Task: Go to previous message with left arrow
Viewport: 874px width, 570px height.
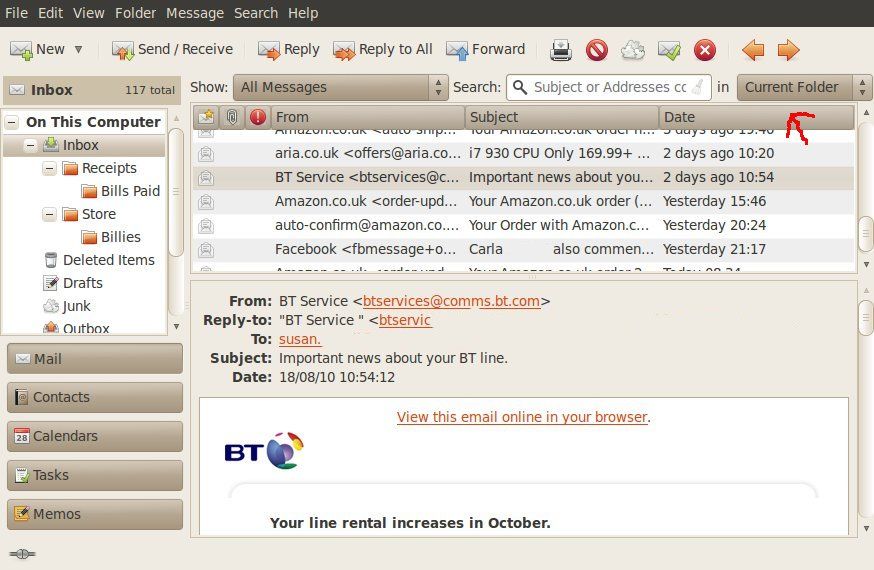Action: click(753, 50)
